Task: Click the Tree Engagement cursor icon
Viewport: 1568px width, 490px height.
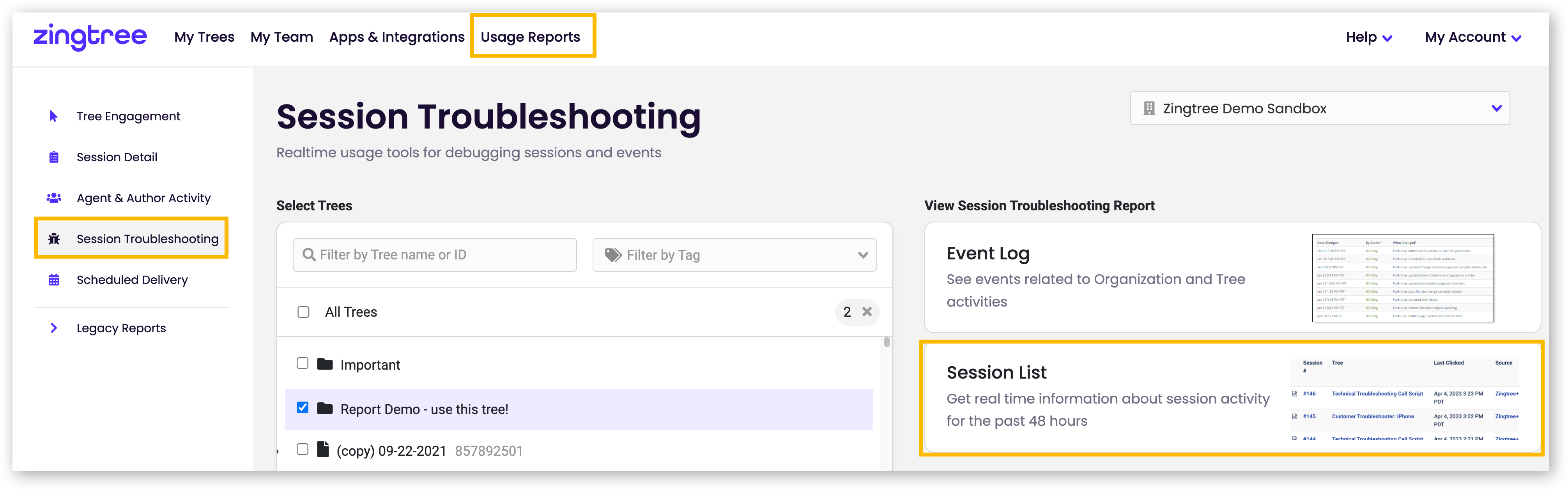Action: pos(53,116)
